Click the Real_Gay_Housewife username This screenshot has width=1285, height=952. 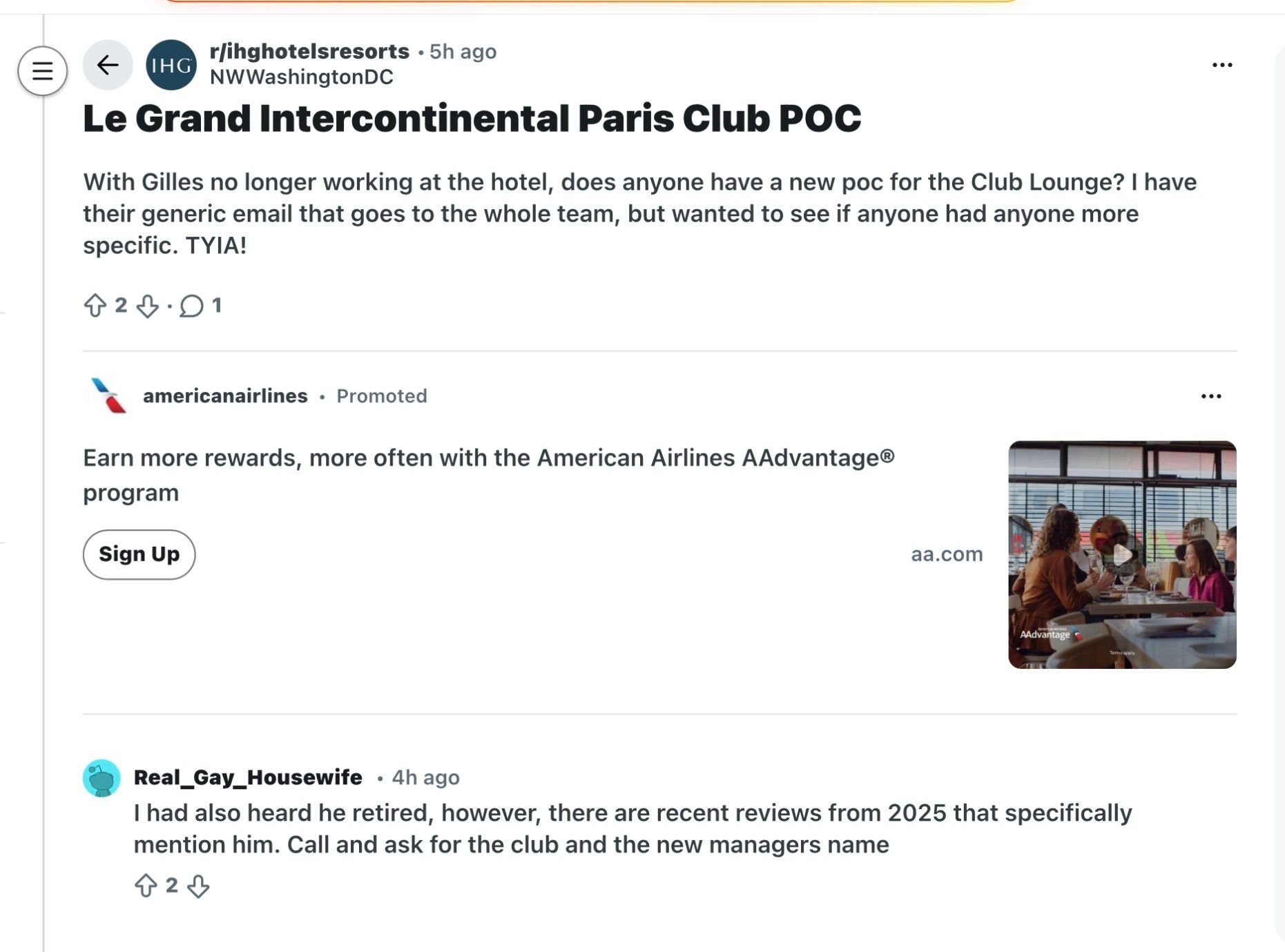pyautogui.click(x=248, y=777)
